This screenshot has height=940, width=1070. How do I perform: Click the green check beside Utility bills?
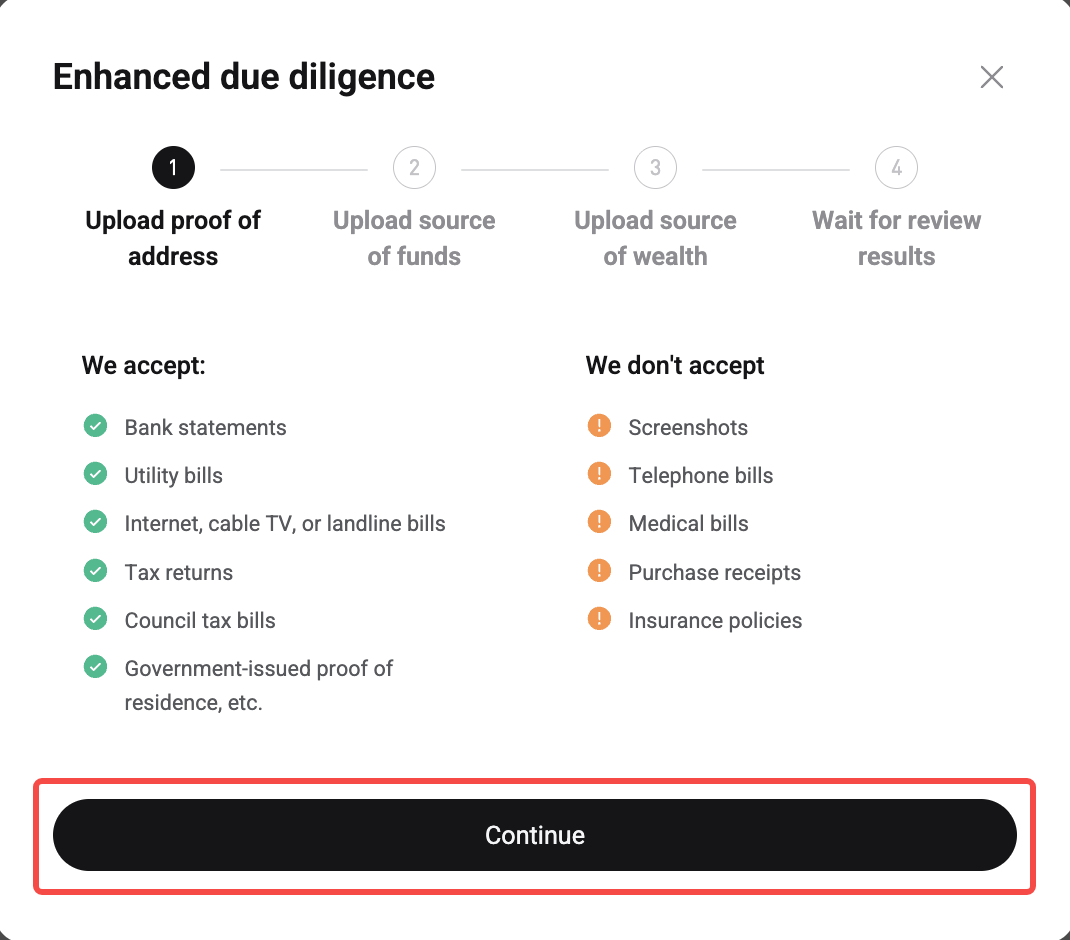coord(95,473)
